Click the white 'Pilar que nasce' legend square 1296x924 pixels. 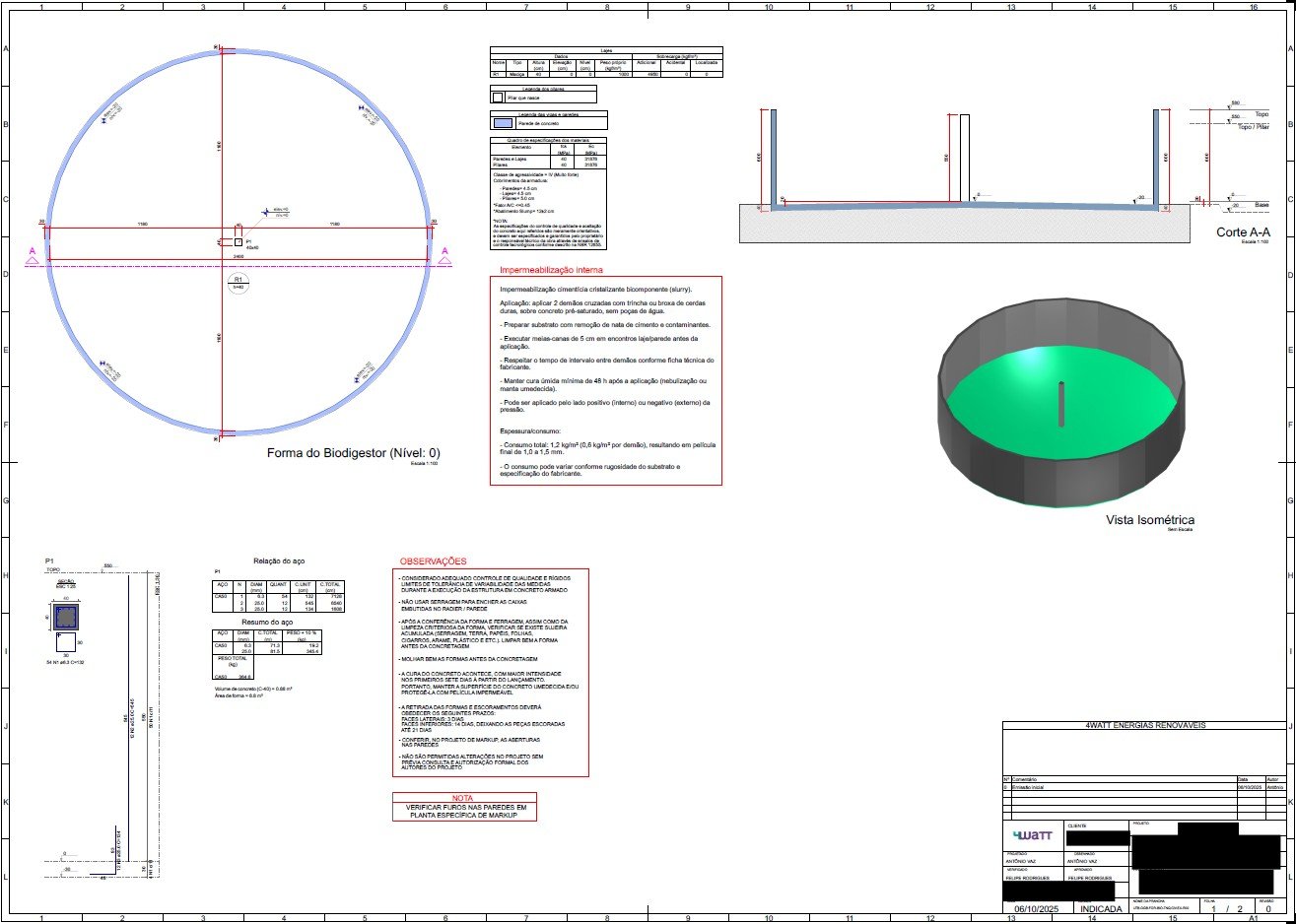pyautogui.click(x=498, y=98)
